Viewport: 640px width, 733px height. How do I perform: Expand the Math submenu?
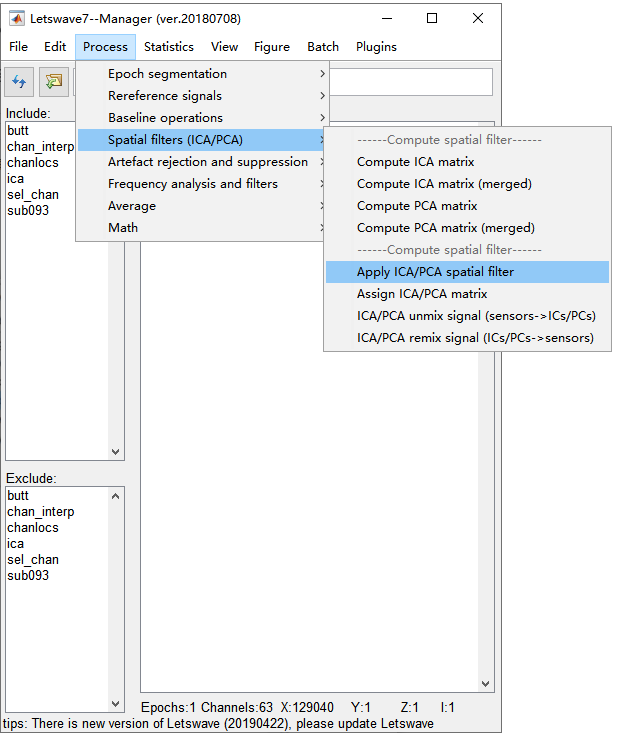click(x=201, y=228)
